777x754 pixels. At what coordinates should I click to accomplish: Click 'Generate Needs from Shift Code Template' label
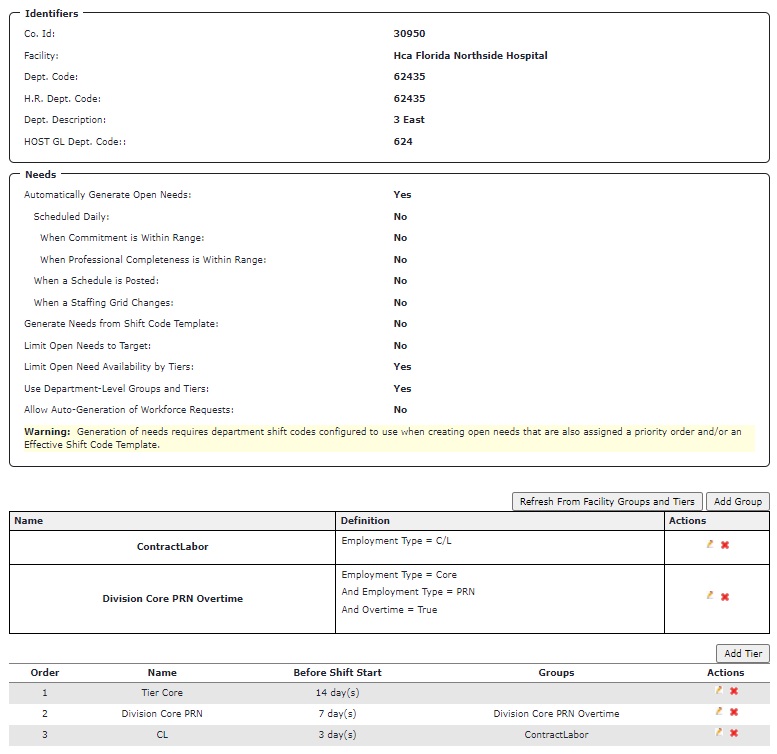point(121,323)
